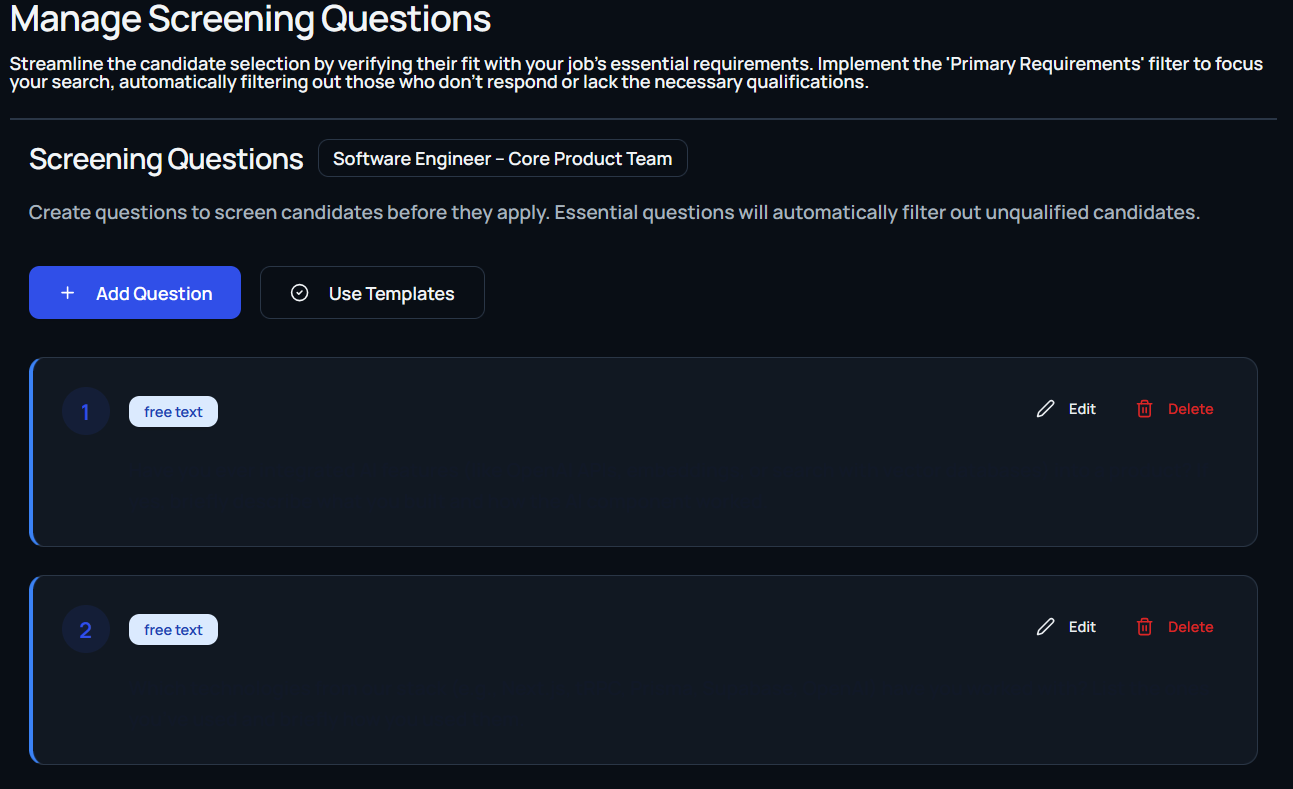Click the free text tag on question 2
Viewport: 1293px width, 789px height.
tap(173, 630)
